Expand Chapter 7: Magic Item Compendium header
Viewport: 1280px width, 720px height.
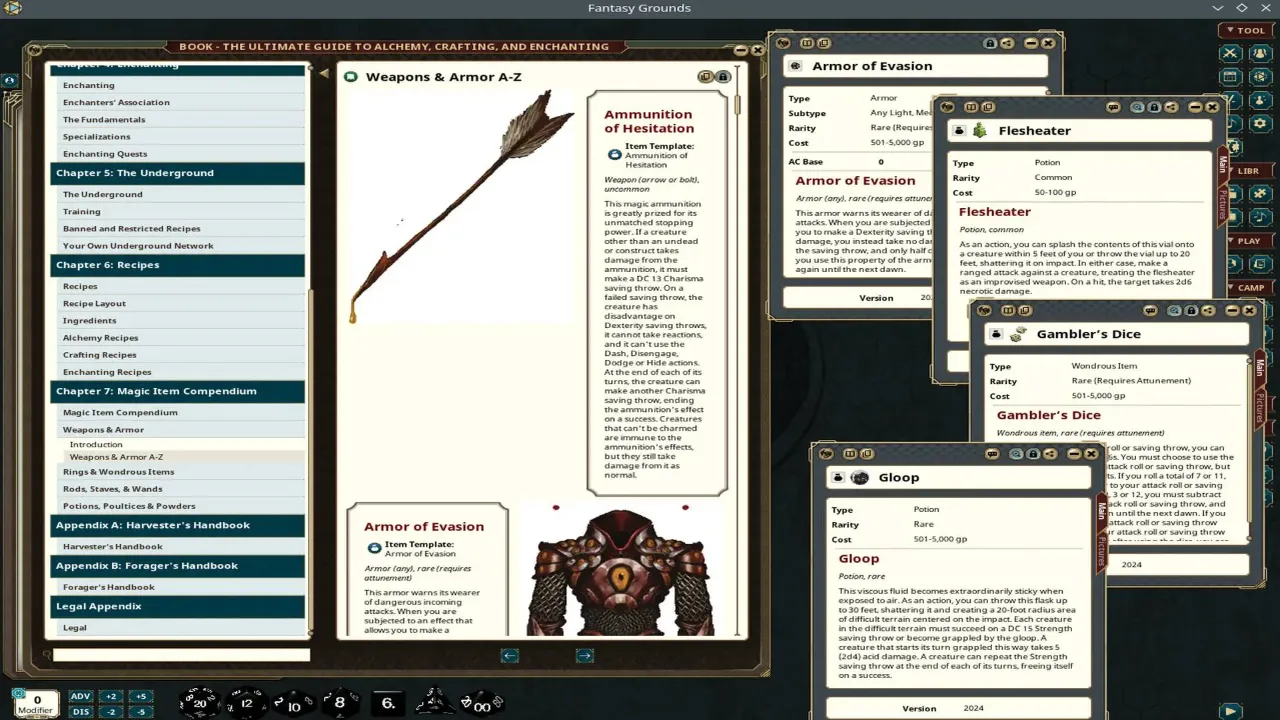coord(178,391)
